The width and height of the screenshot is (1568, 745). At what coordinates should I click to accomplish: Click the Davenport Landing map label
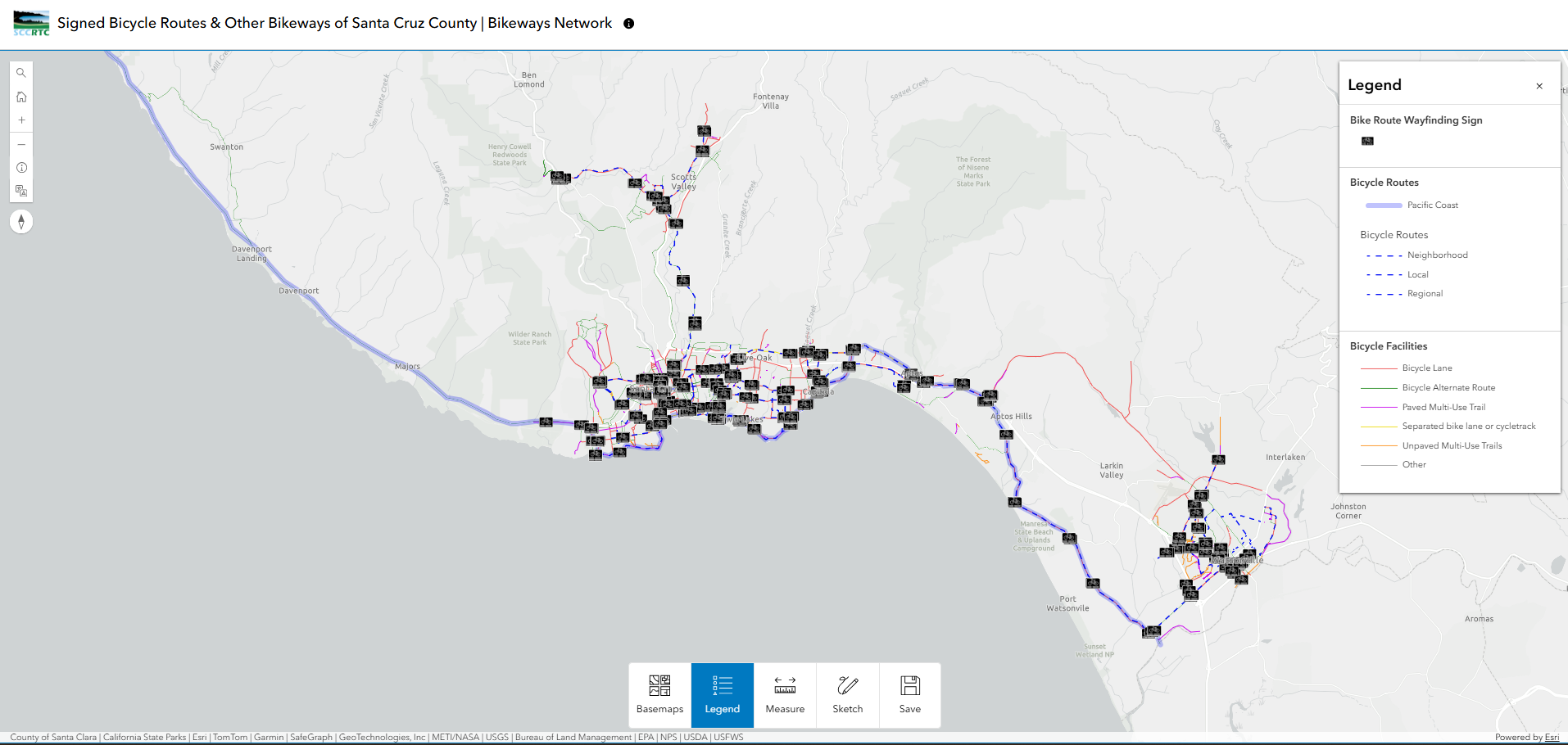click(x=252, y=254)
